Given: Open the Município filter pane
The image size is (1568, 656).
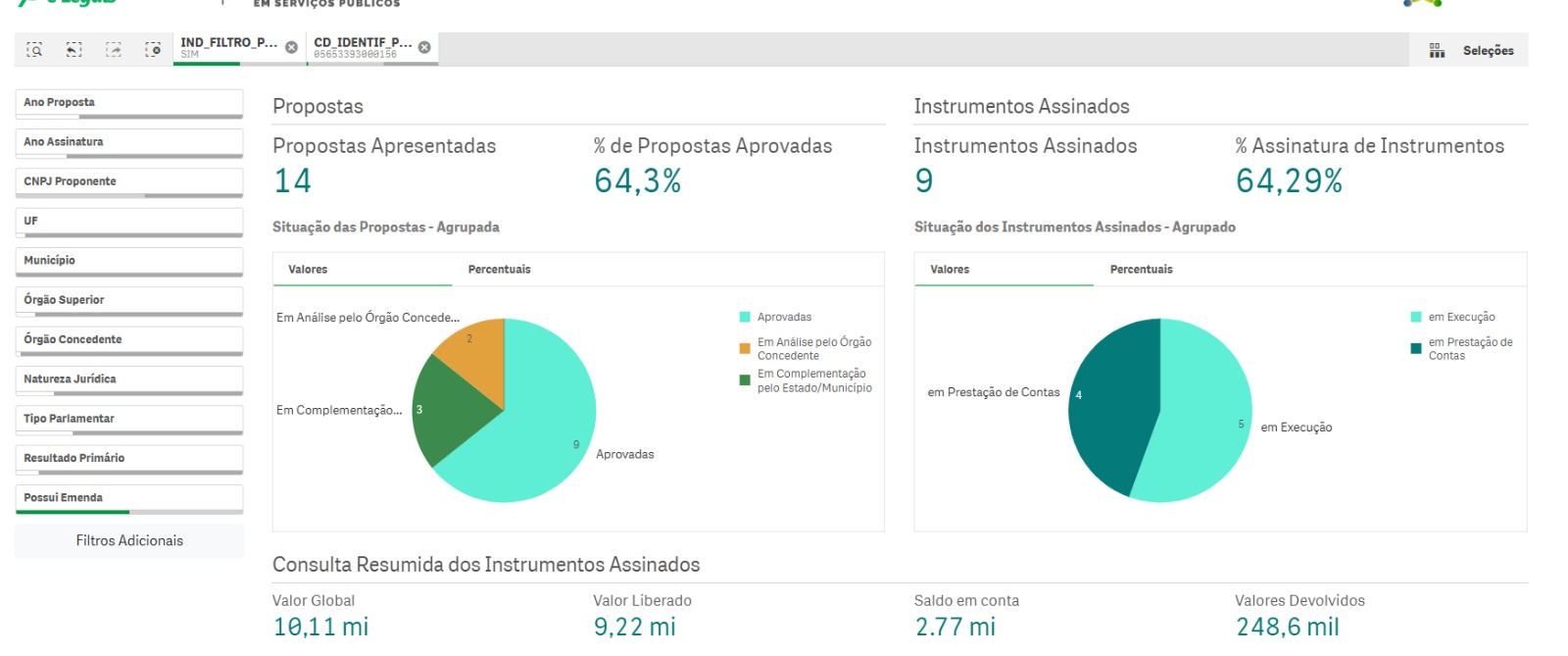Looking at the screenshot, I should point(128,261).
